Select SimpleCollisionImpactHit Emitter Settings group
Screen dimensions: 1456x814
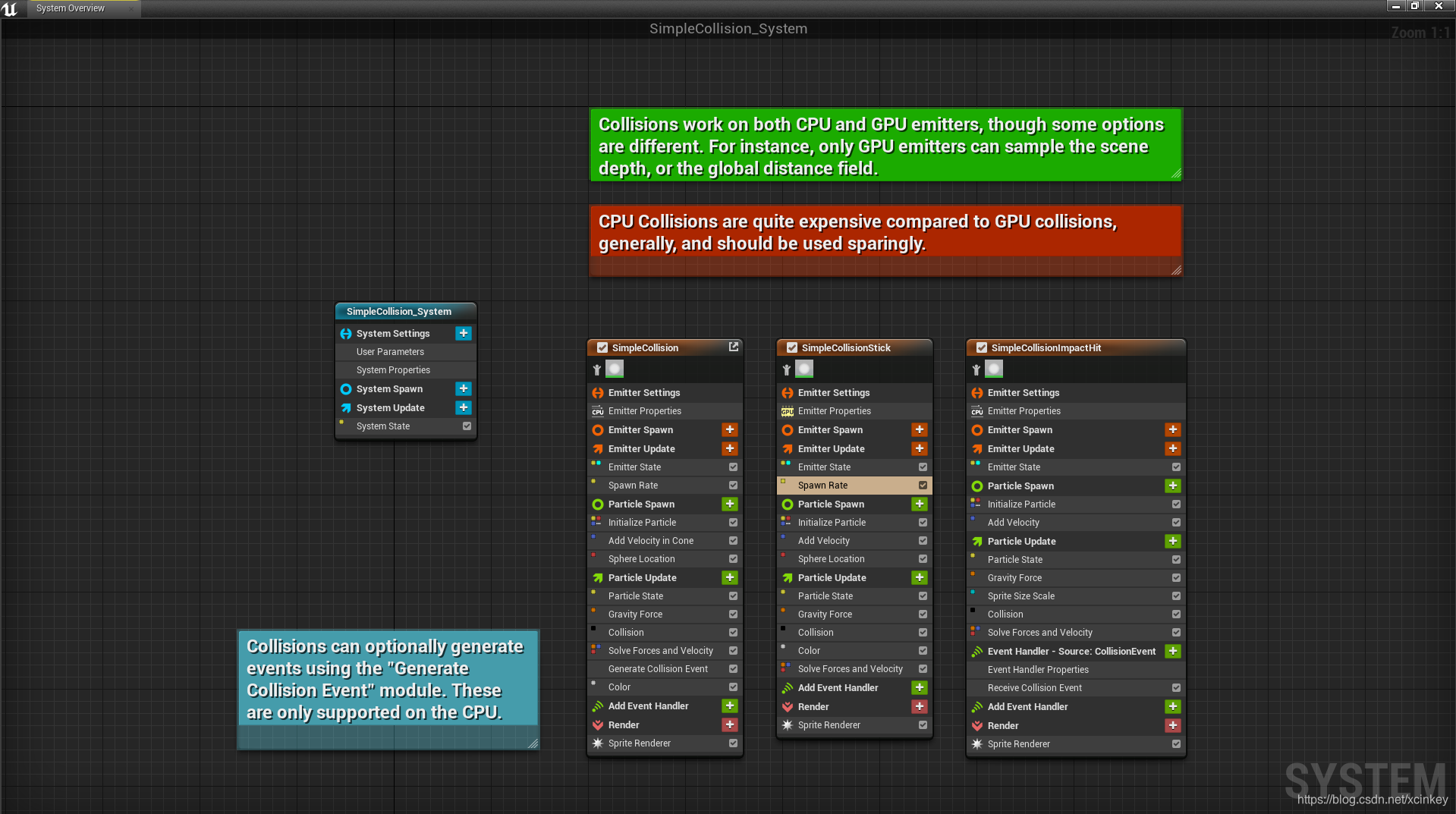[1075, 392]
